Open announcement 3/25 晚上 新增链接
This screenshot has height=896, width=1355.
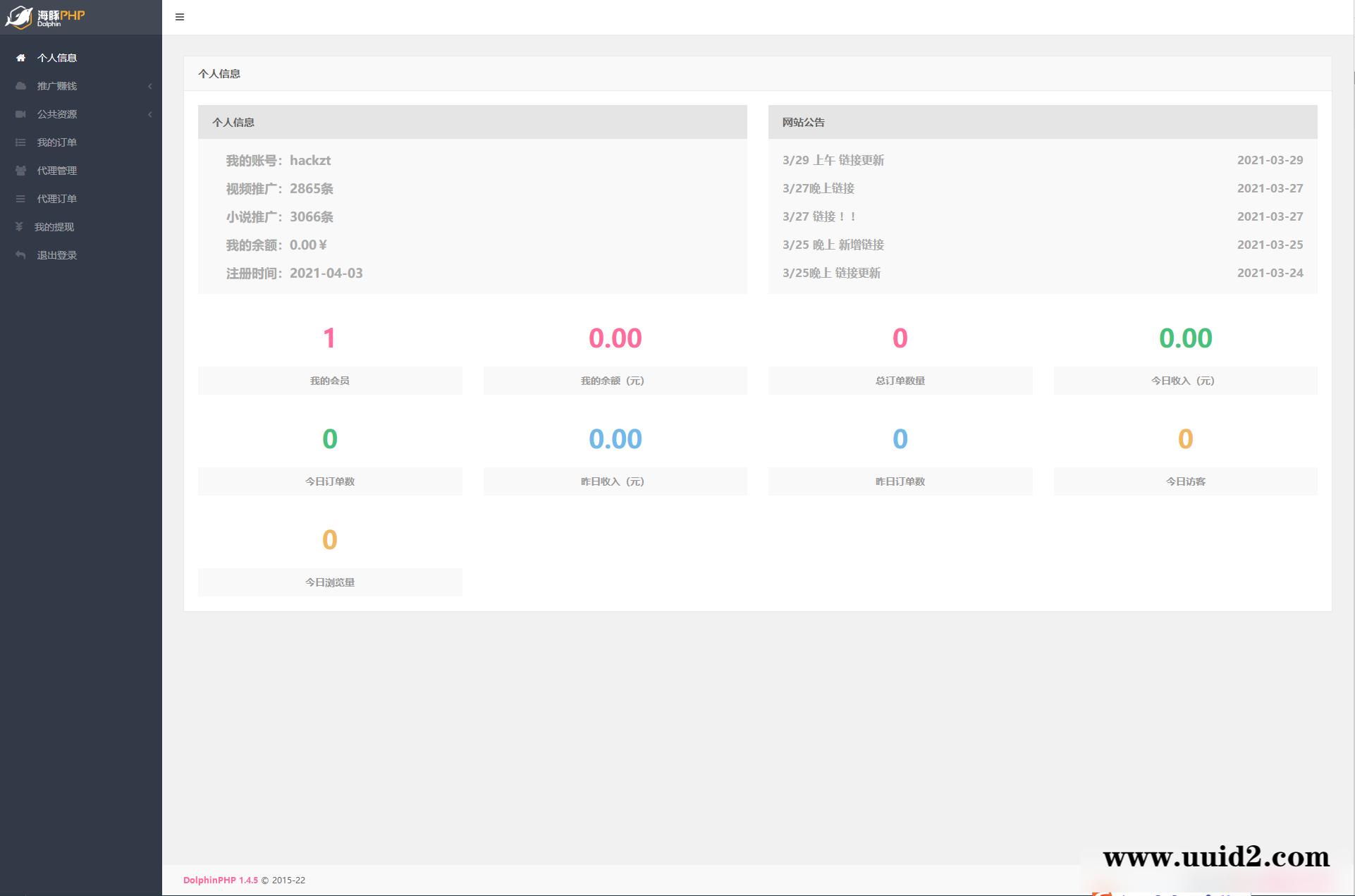click(833, 245)
